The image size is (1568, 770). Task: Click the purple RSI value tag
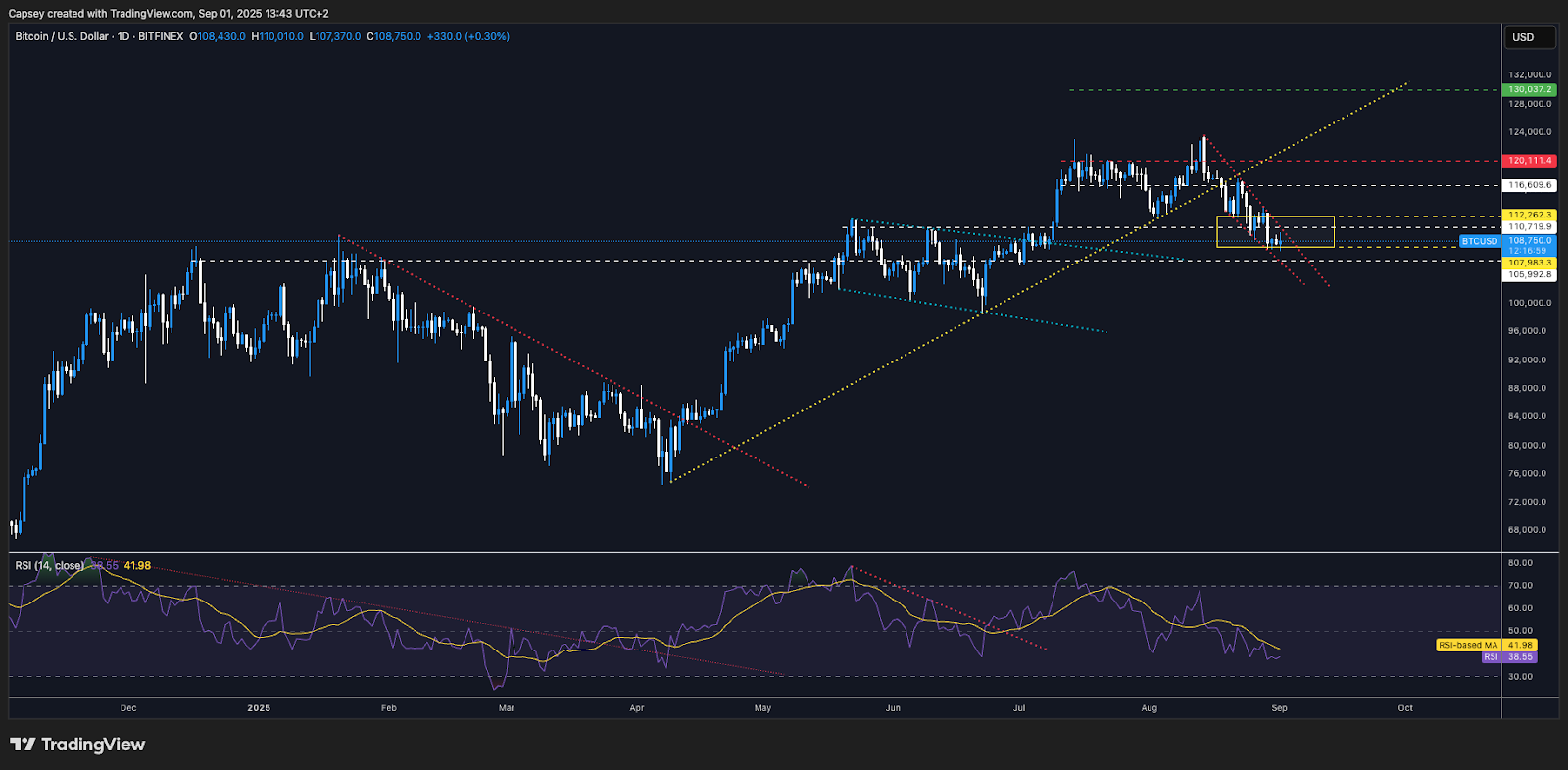pyautogui.click(x=1491, y=657)
